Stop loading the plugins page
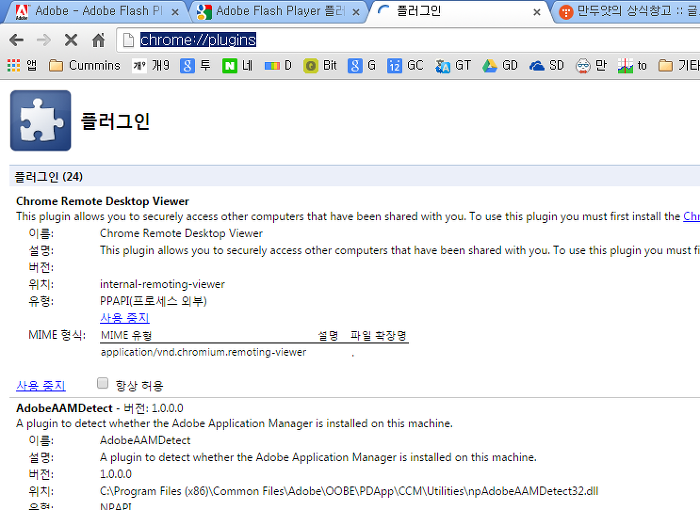 click(x=71, y=40)
